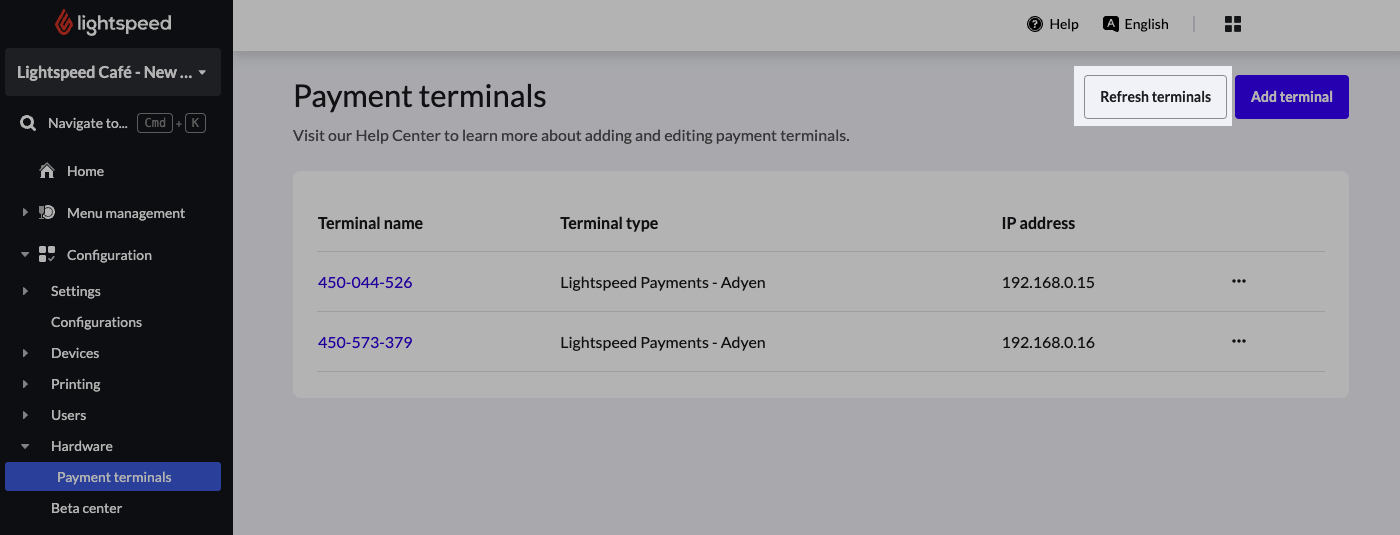This screenshot has height=535, width=1400.
Task: Open the apps grid icon
Action: (1233, 24)
